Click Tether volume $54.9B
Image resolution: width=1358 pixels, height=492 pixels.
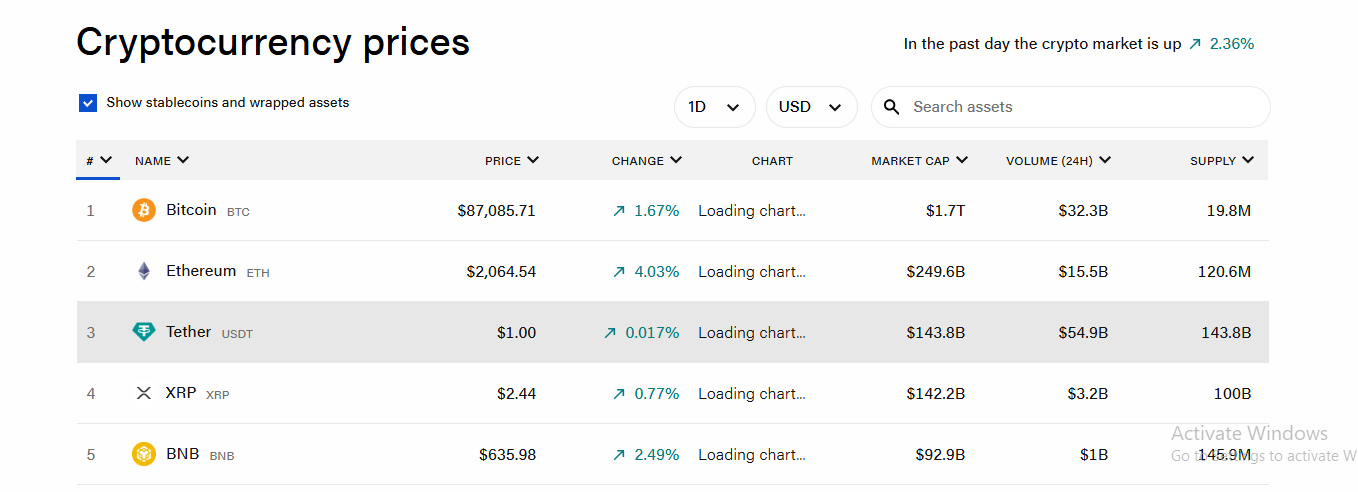tap(1083, 333)
